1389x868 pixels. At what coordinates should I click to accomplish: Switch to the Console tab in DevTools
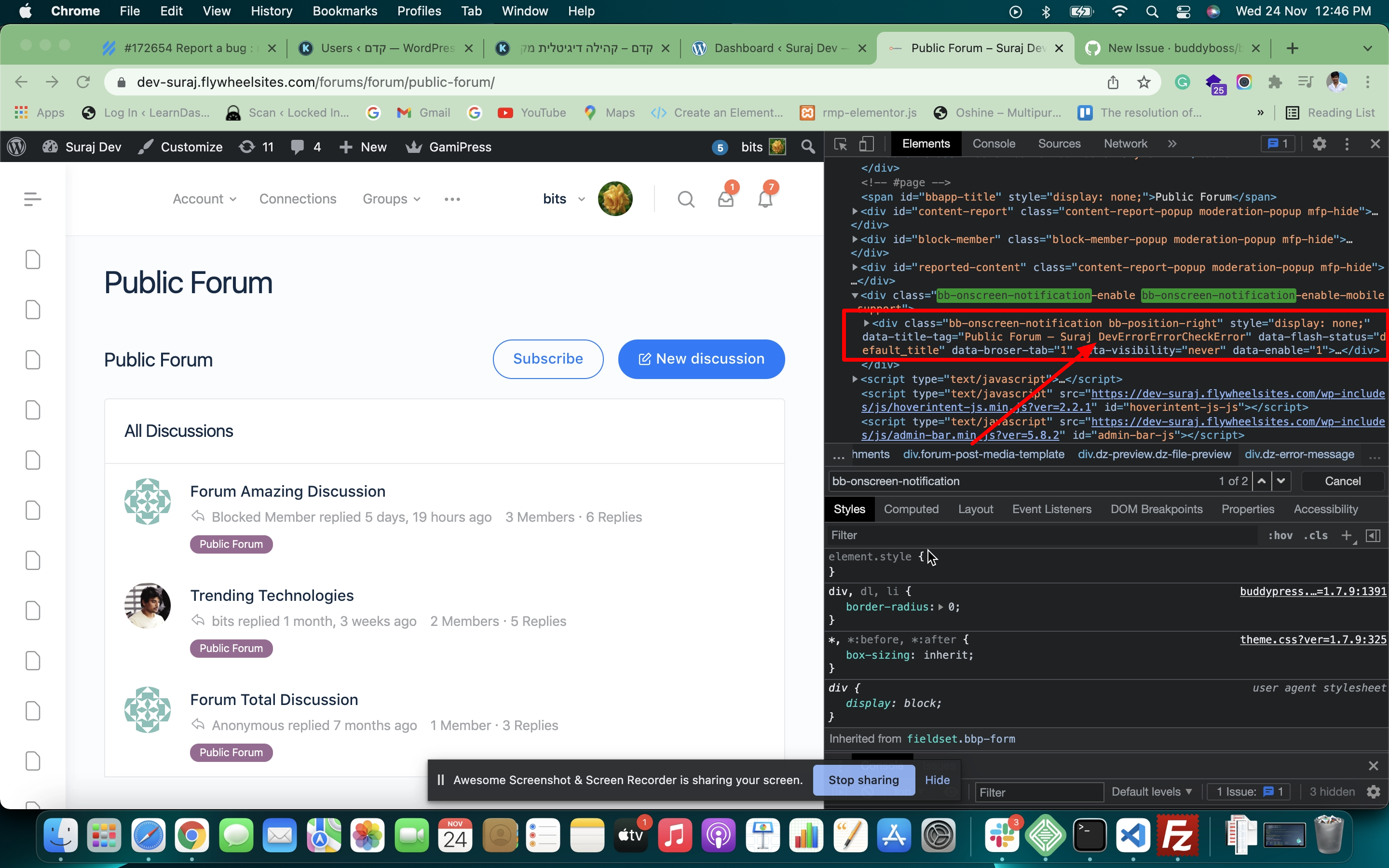pyautogui.click(x=994, y=144)
